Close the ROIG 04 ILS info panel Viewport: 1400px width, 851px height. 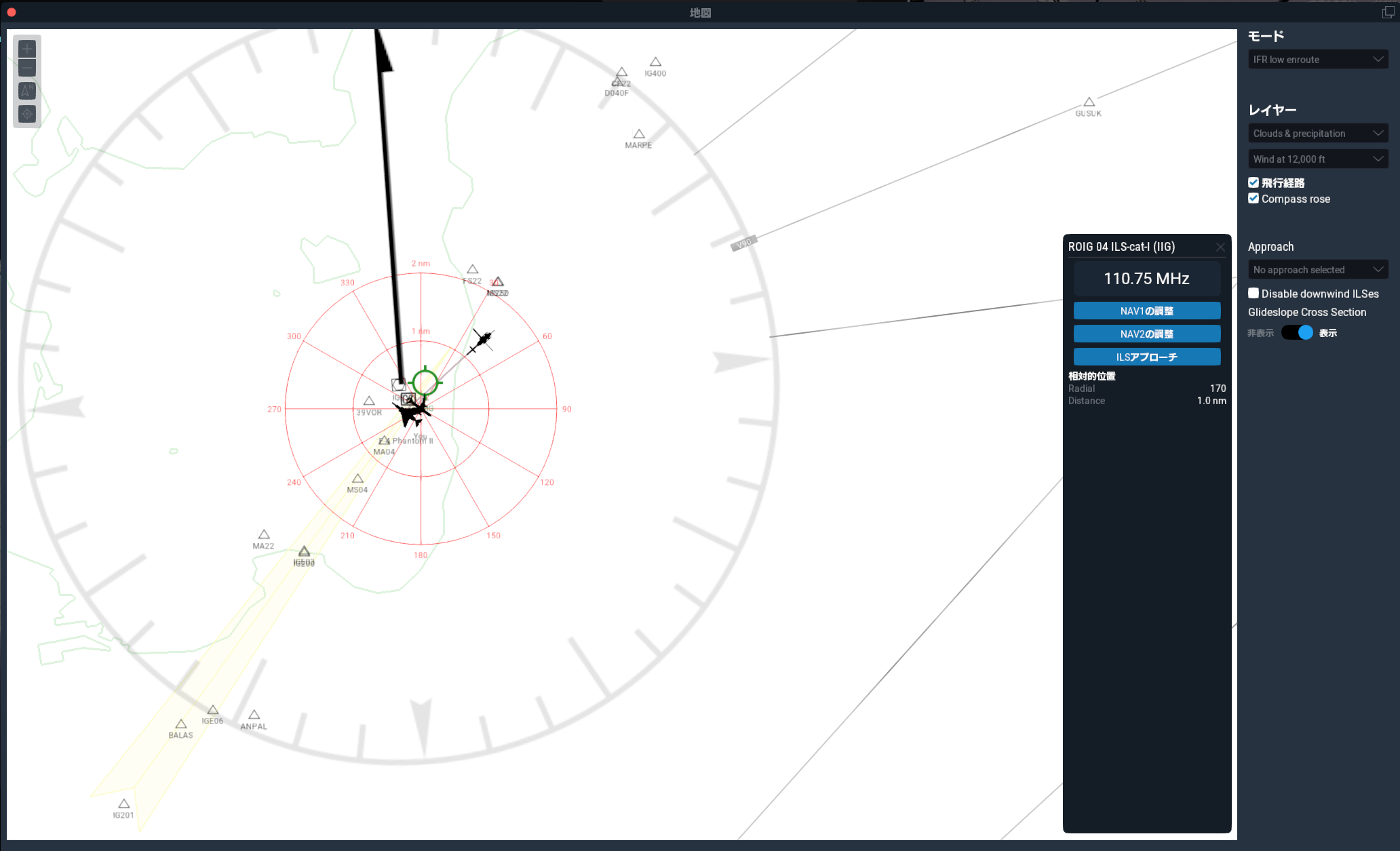(1220, 248)
